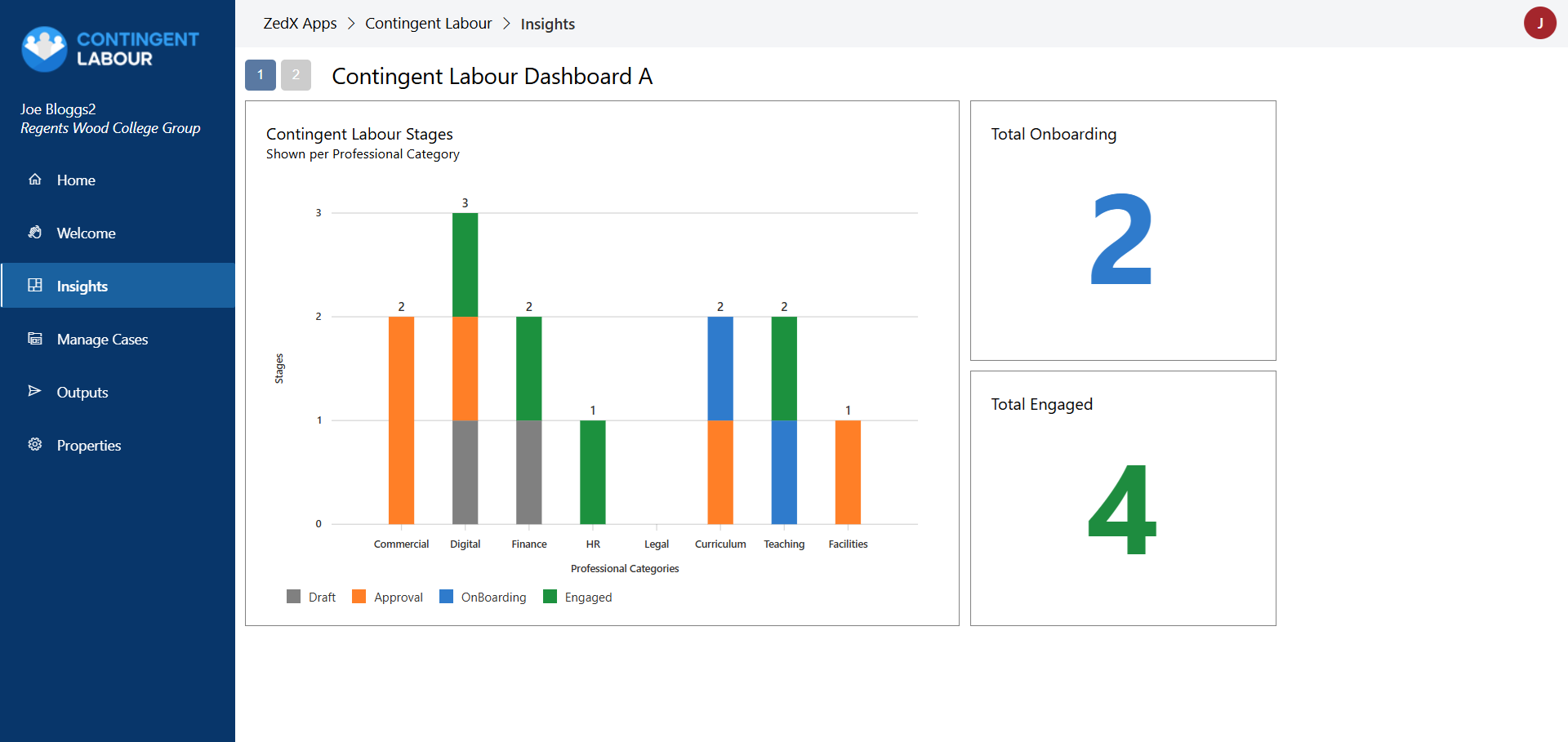Select Manage Cases in sidebar

click(118, 339)
